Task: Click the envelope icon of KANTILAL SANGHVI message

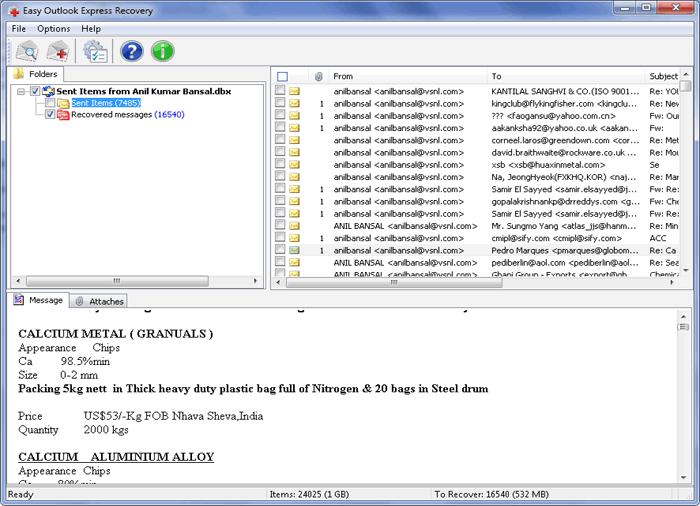Action: tap(294, 91)
